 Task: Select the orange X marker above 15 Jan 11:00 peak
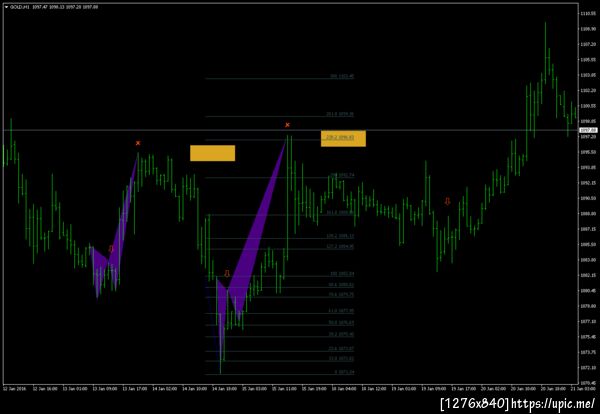pos(287,125)
